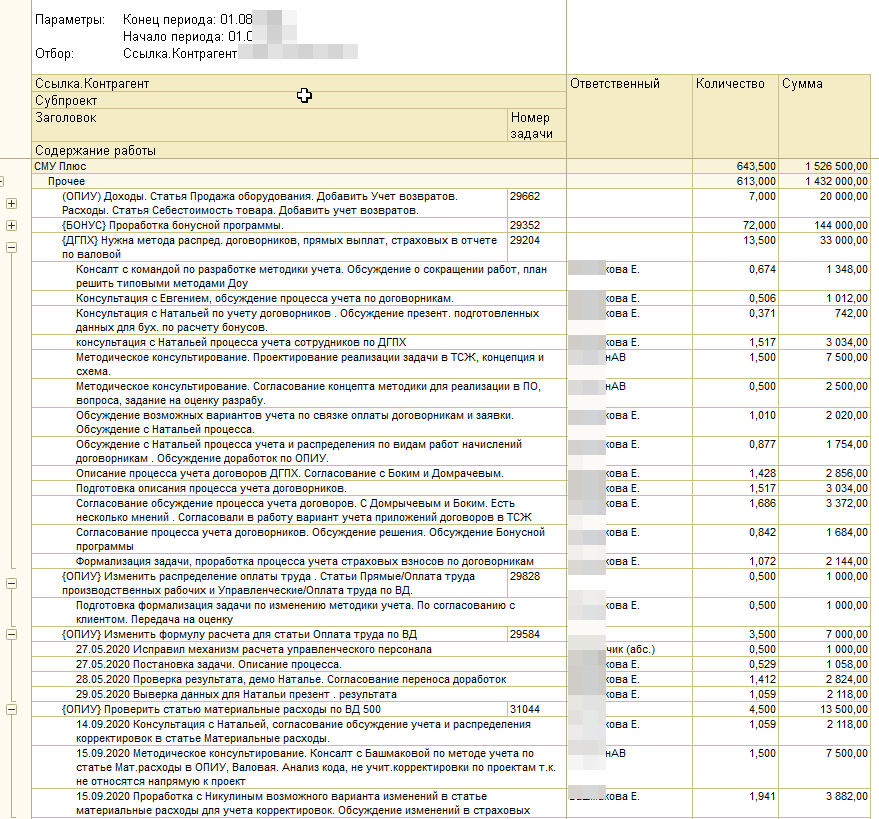Click the sum 20 000,00 for task 29662
879x819 pixels.
pyautogui.click(x=844, y=197)
